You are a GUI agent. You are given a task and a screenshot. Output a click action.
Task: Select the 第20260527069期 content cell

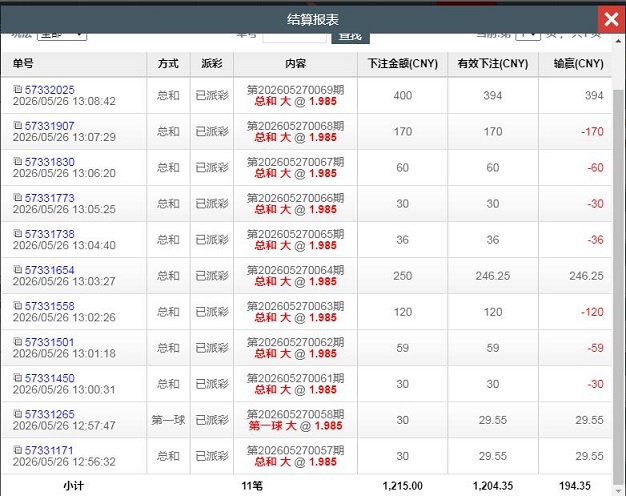(295, 95)
